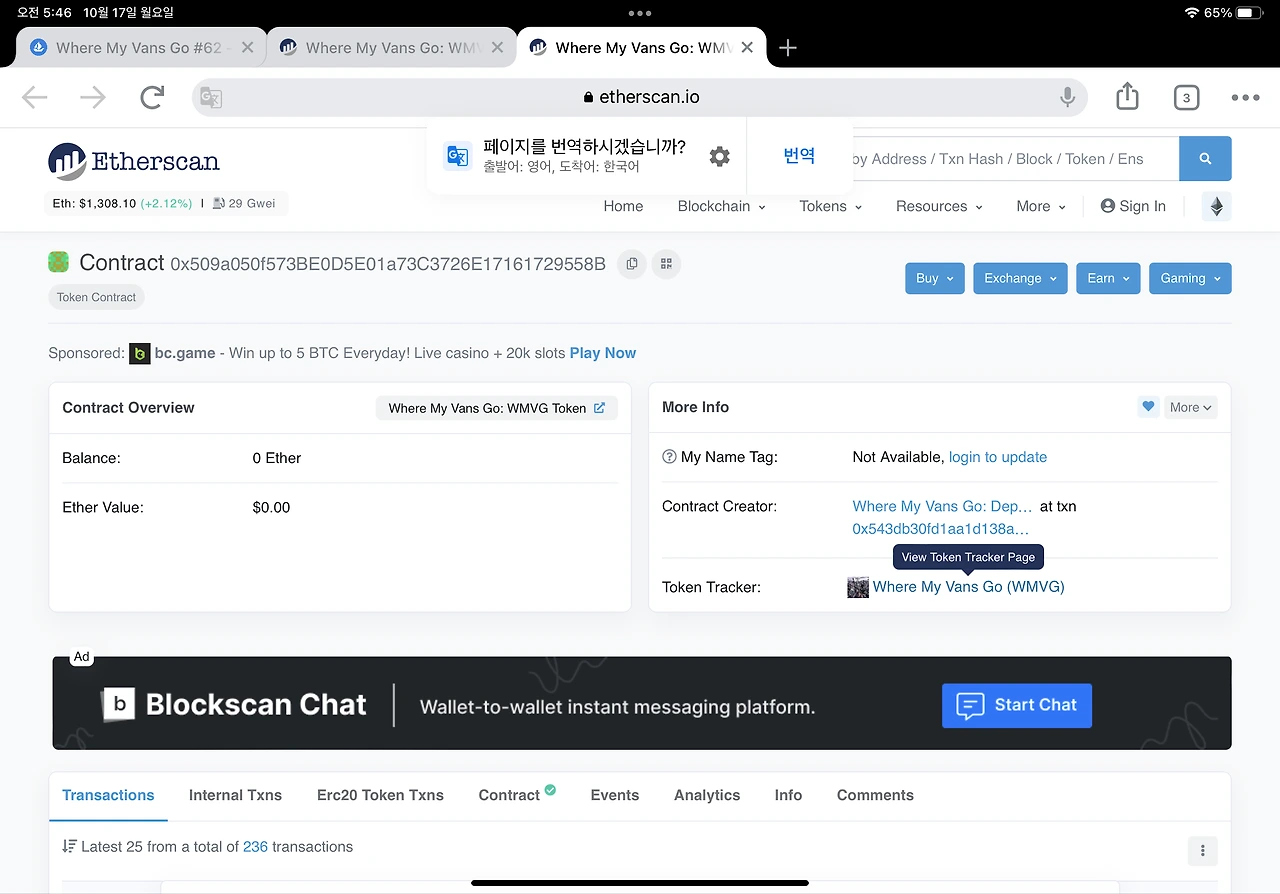Image resolution: width=1280 pixels, height=894 pixels.
Task: Open a new browser tab
Action: [x=788, y=48]
